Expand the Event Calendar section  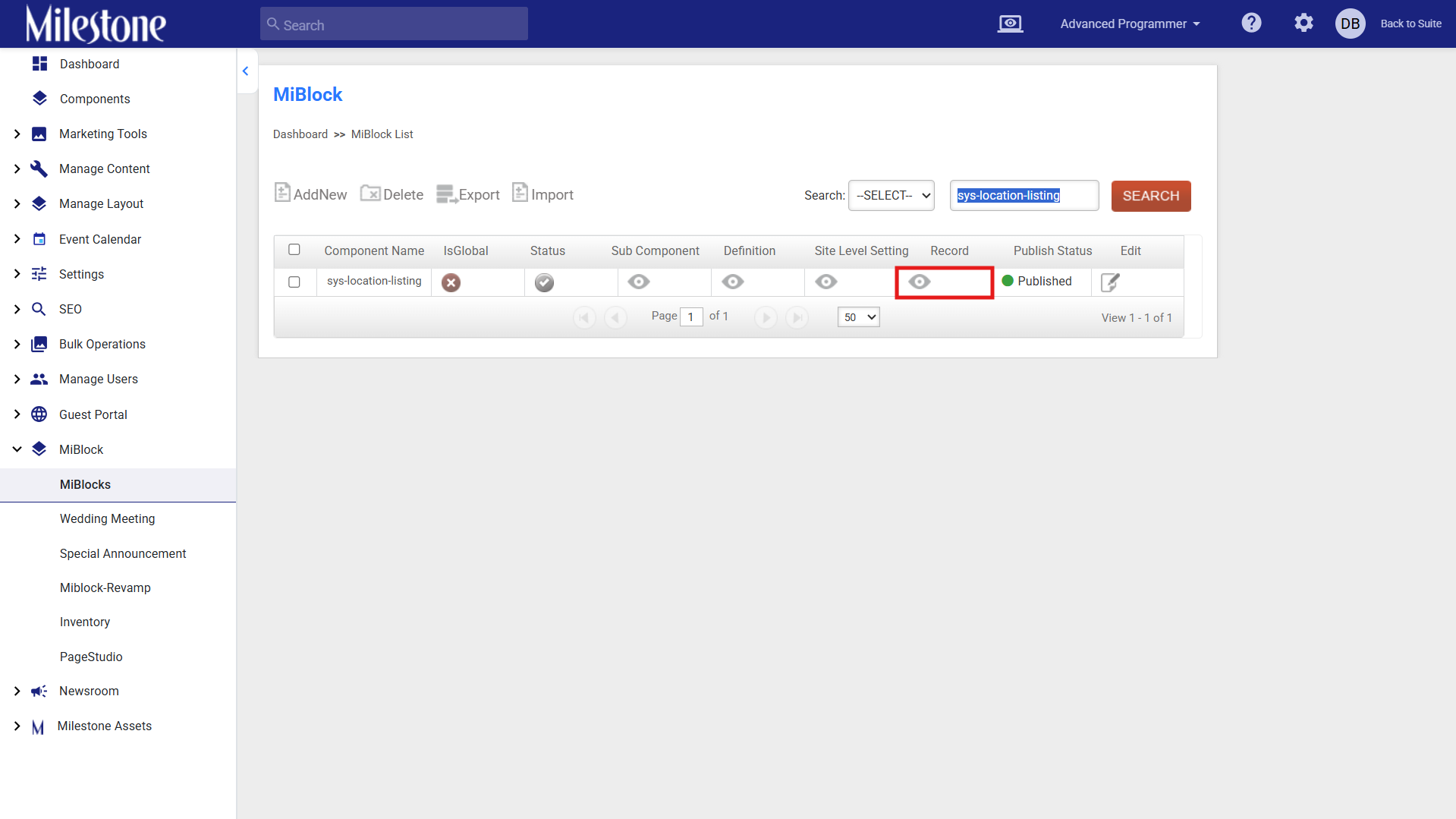(17, 239)
